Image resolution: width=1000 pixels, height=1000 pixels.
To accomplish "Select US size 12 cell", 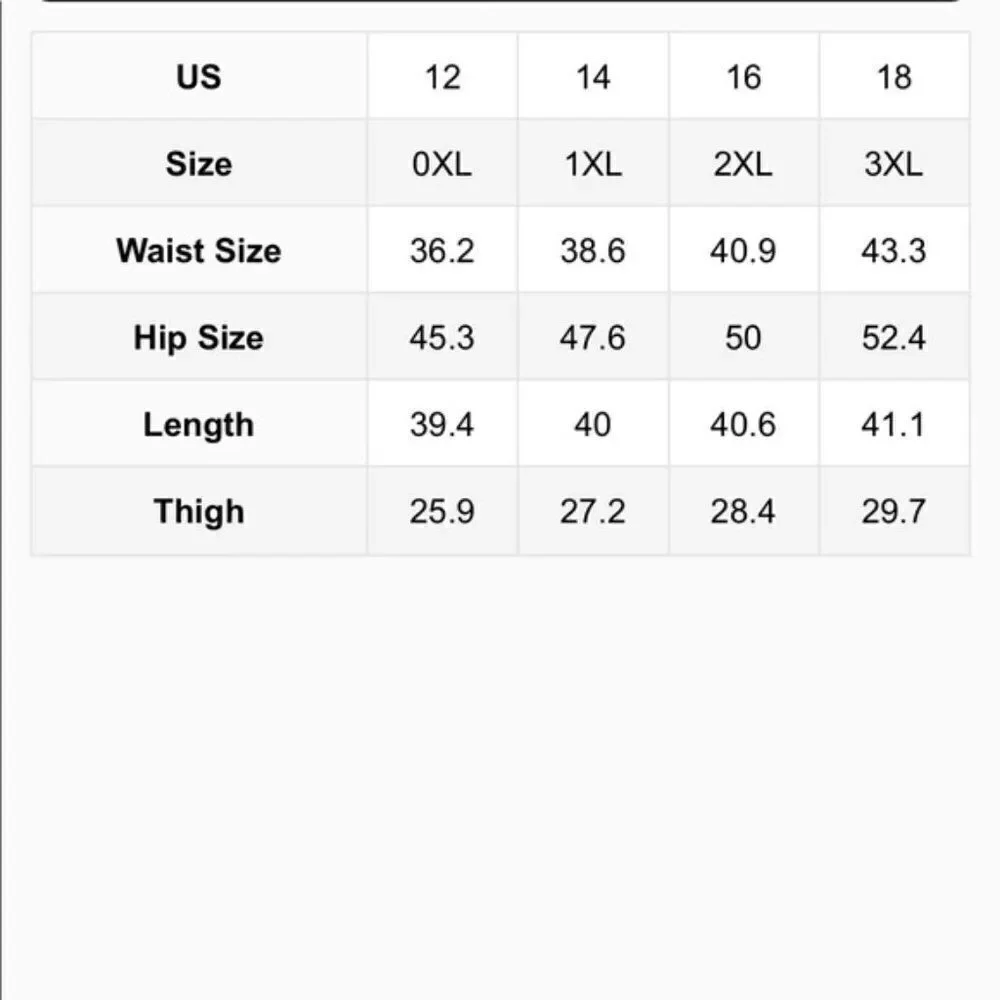I will (443, 76).
